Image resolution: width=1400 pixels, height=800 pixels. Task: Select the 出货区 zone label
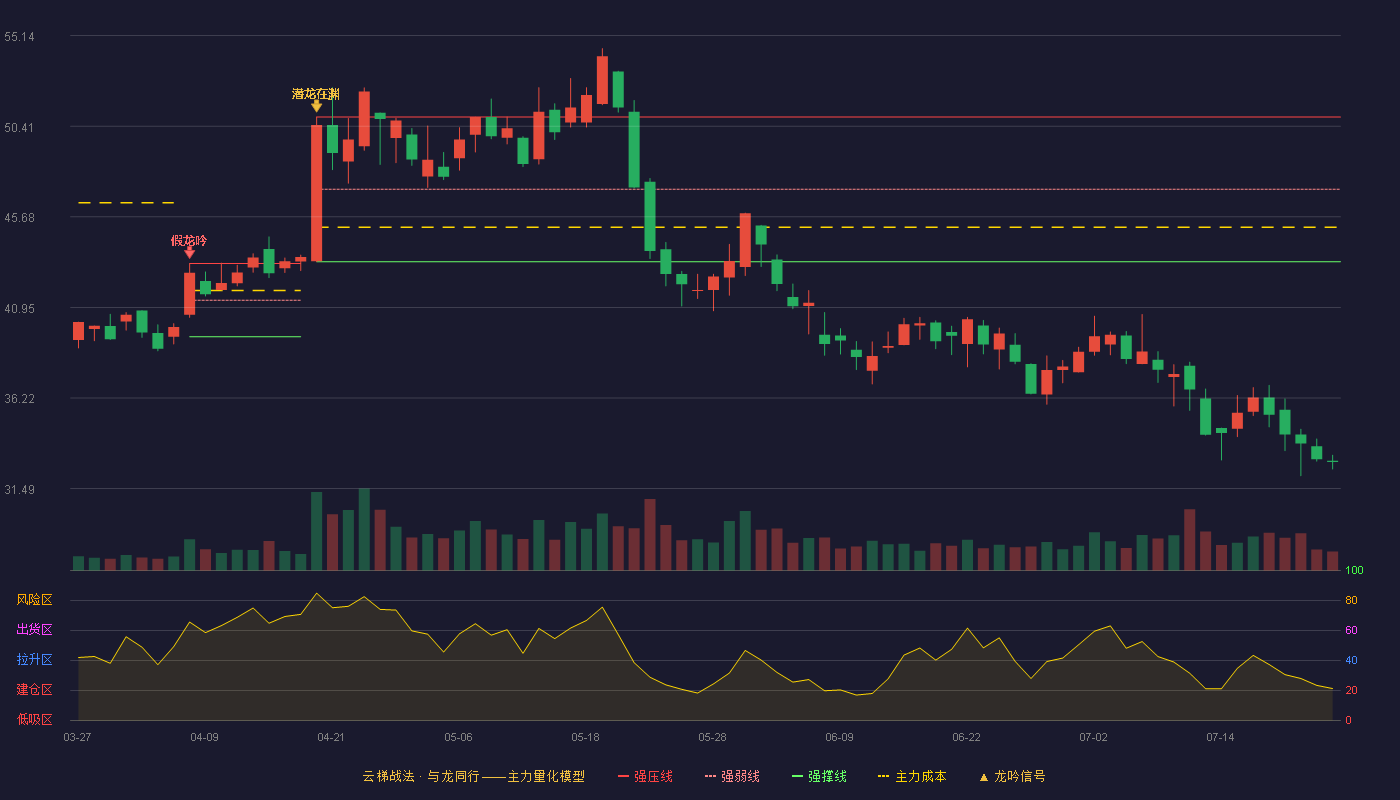[34, 630]
